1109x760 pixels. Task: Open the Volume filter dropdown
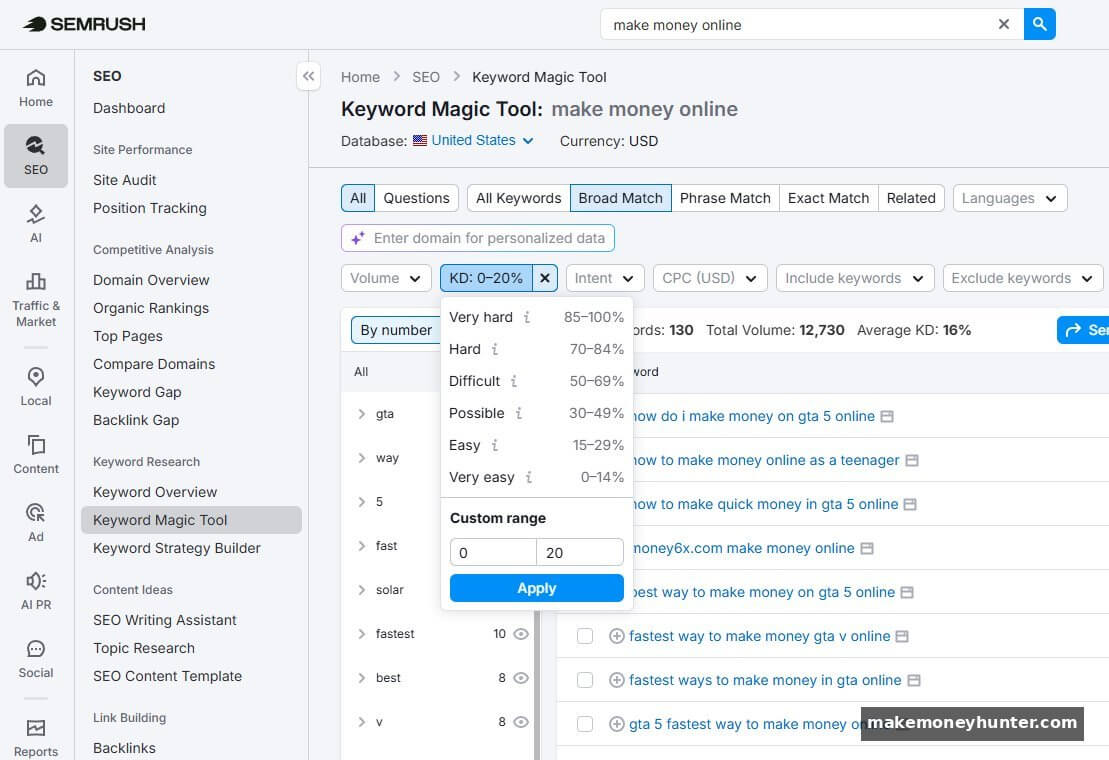point(385,278)
